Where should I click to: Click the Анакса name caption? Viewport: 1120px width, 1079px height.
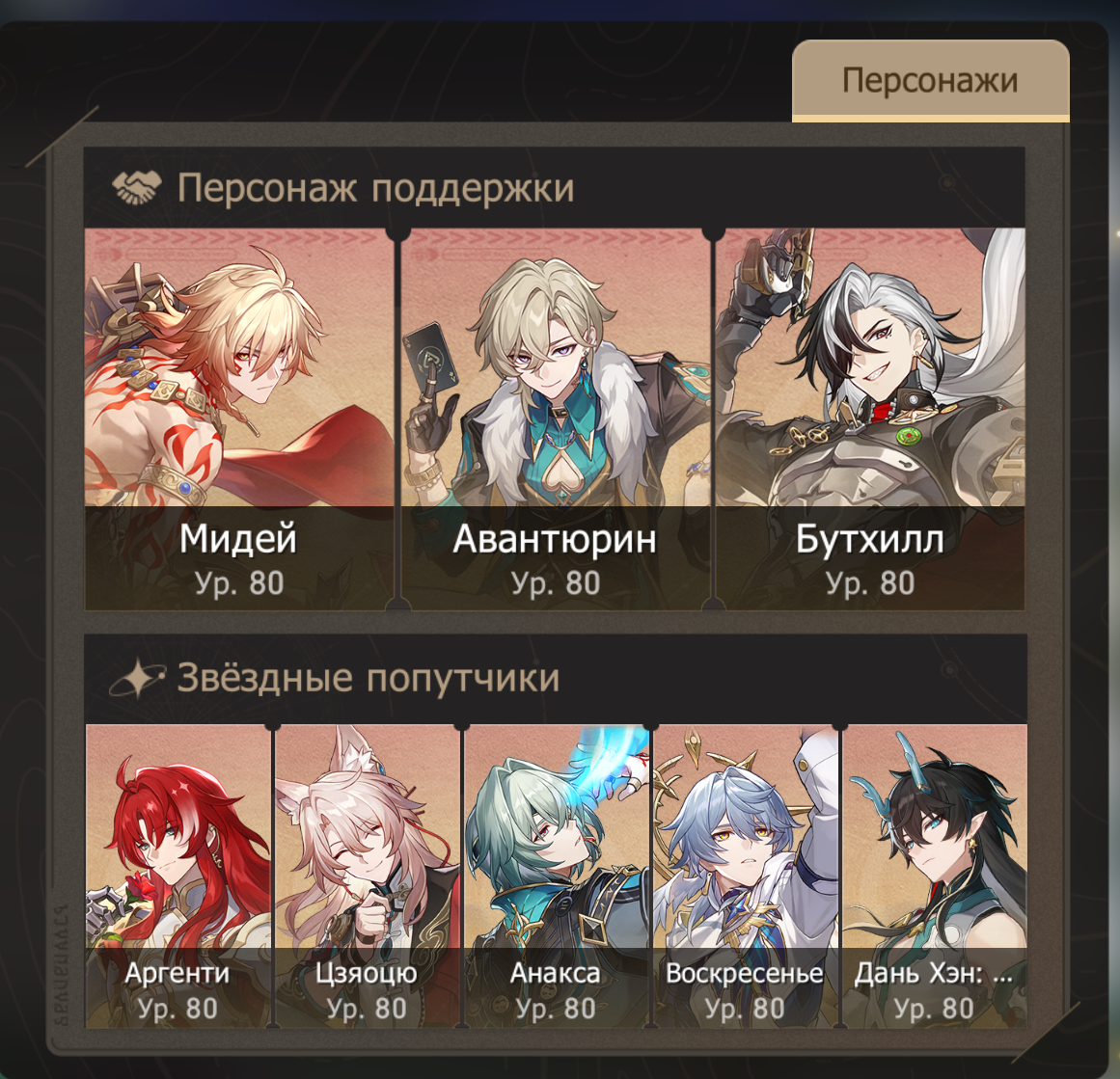556,973
